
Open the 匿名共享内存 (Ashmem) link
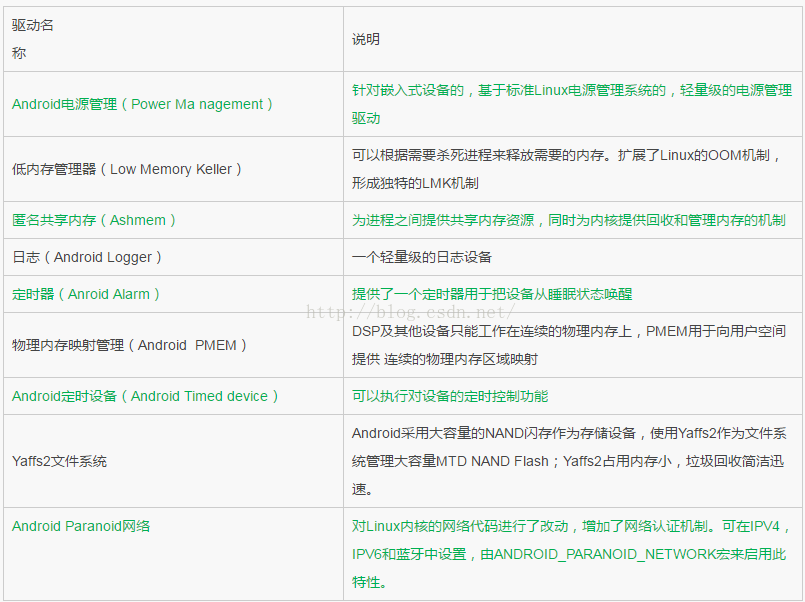click(x=94, y=220)
